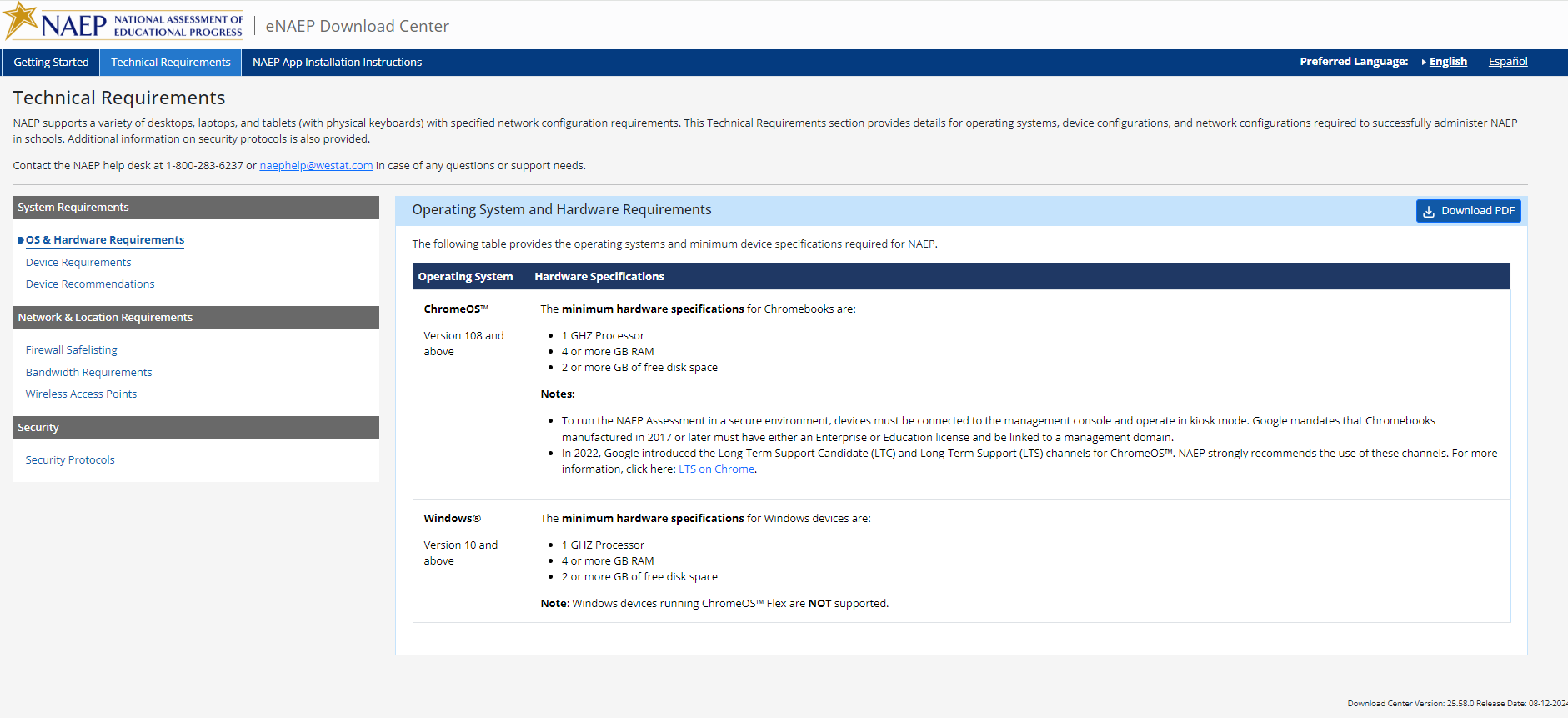Click the Hardware Specifications column header
This screenshot has width=1568, height=718.
pos(599,277)
